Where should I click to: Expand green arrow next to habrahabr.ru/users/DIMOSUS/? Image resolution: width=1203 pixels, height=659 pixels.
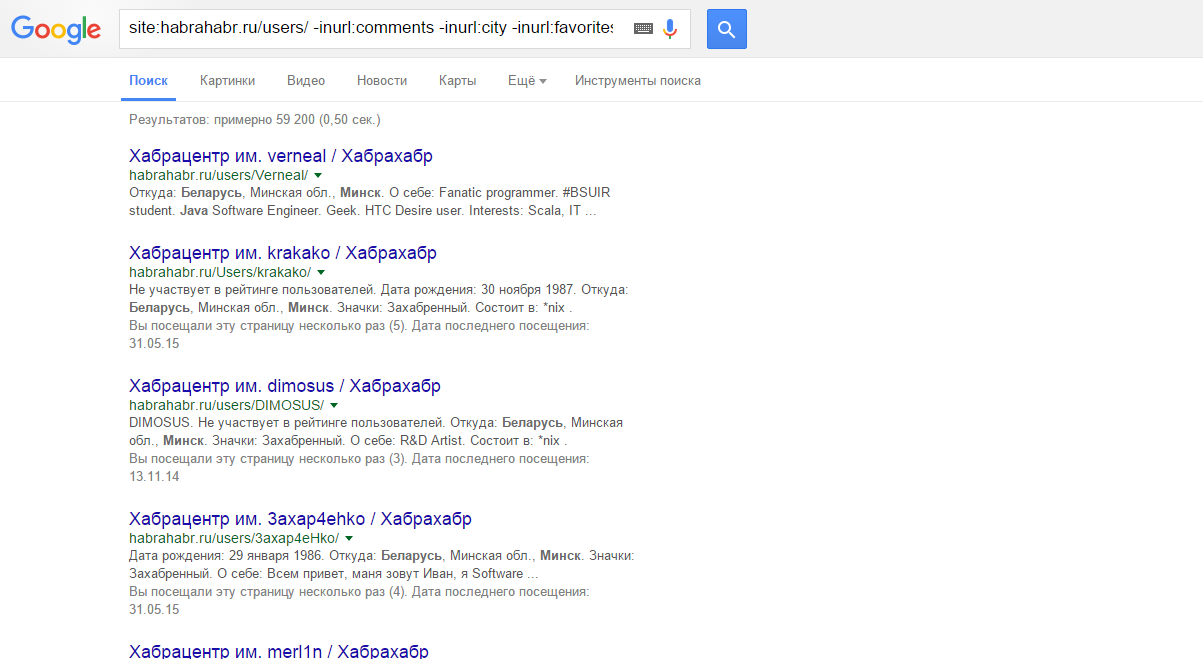pyautogui.click(x=334, y=405)
